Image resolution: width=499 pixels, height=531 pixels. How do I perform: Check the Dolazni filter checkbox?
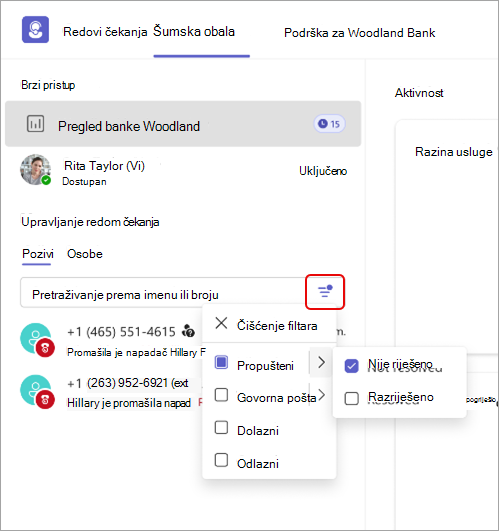(x=221, y=427)
